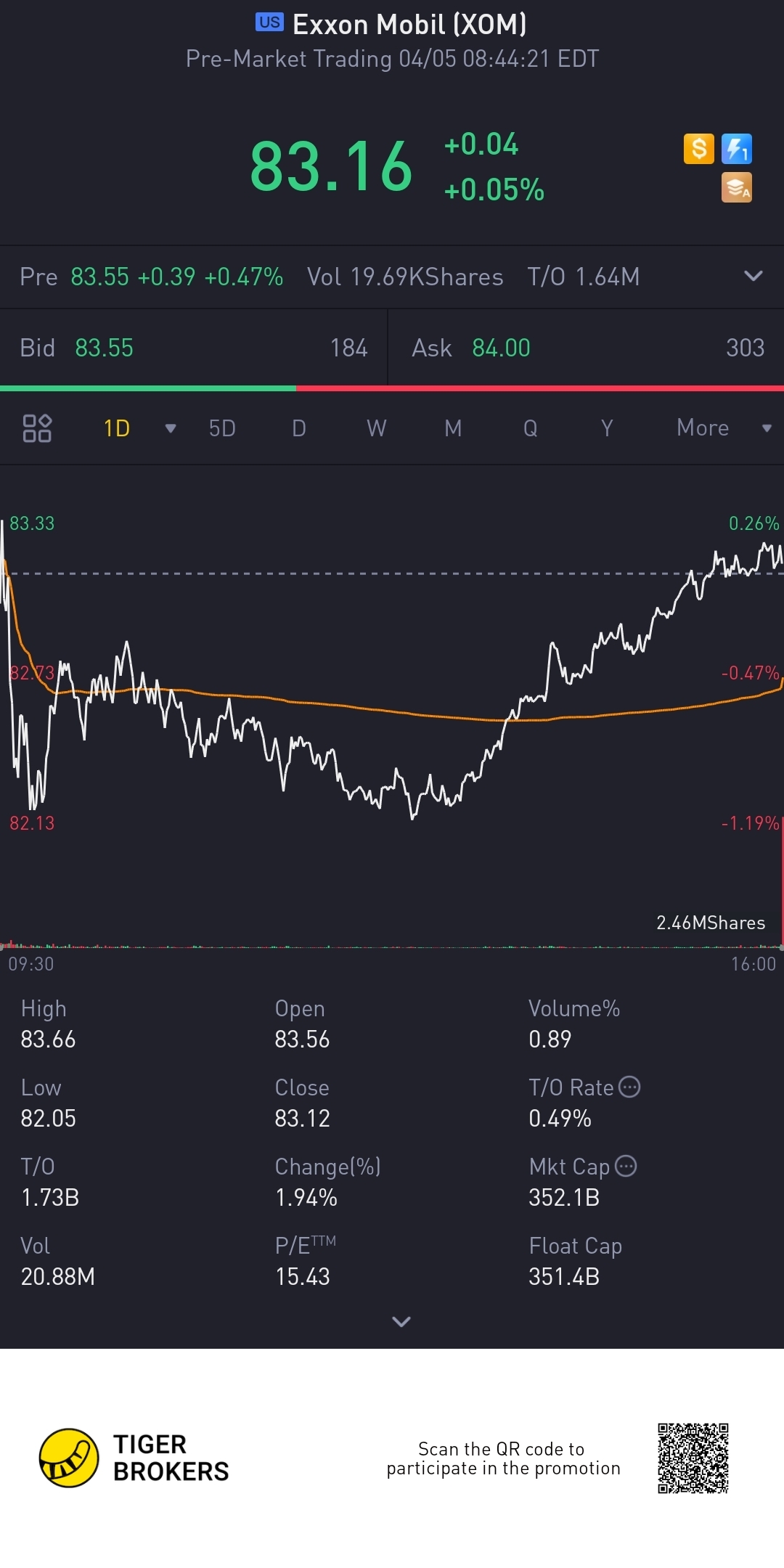Tap the blue lightning bolt icon
784x1568 pixels.
[x=736, y=149]
